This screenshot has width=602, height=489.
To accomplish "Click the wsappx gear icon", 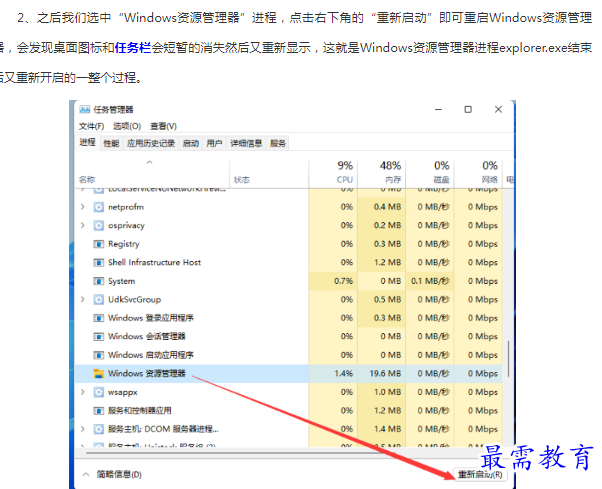I will point(99,392).
